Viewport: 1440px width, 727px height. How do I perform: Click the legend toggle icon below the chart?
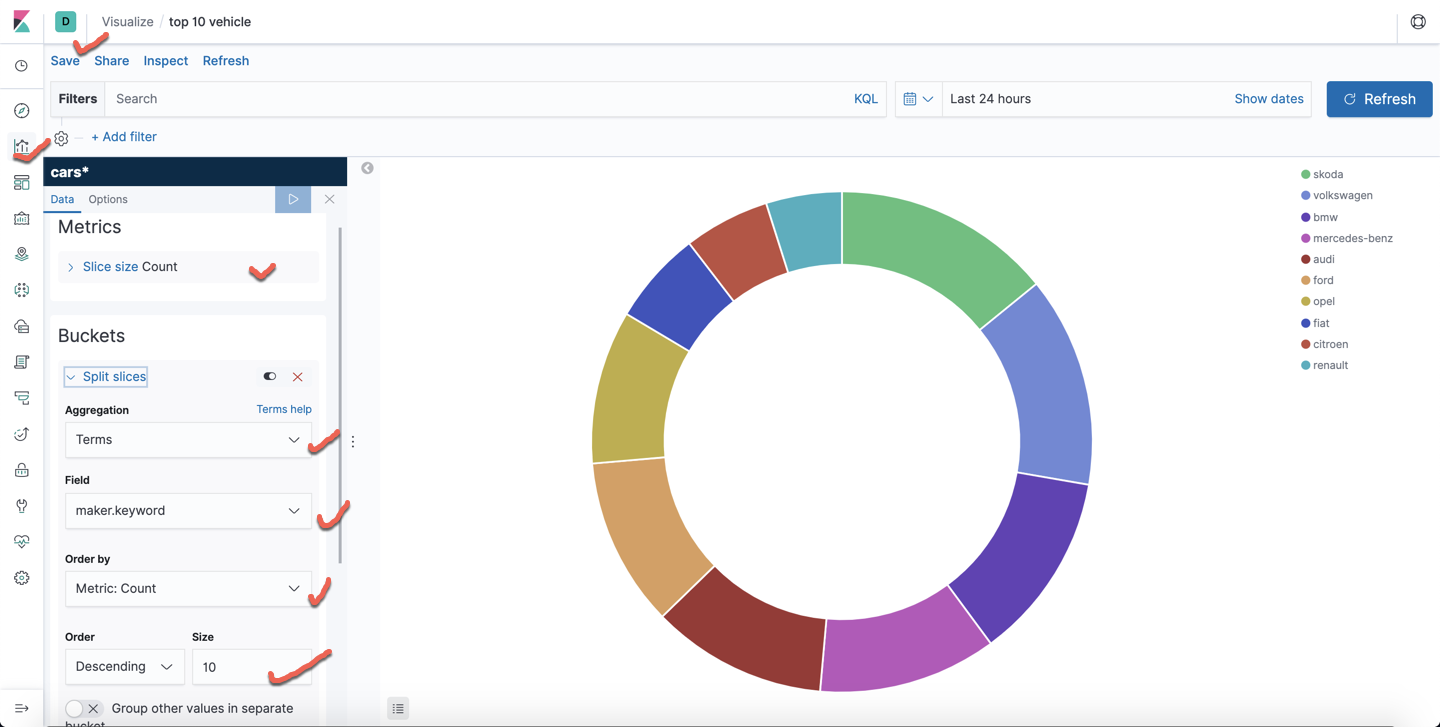[x=398, y=708]
